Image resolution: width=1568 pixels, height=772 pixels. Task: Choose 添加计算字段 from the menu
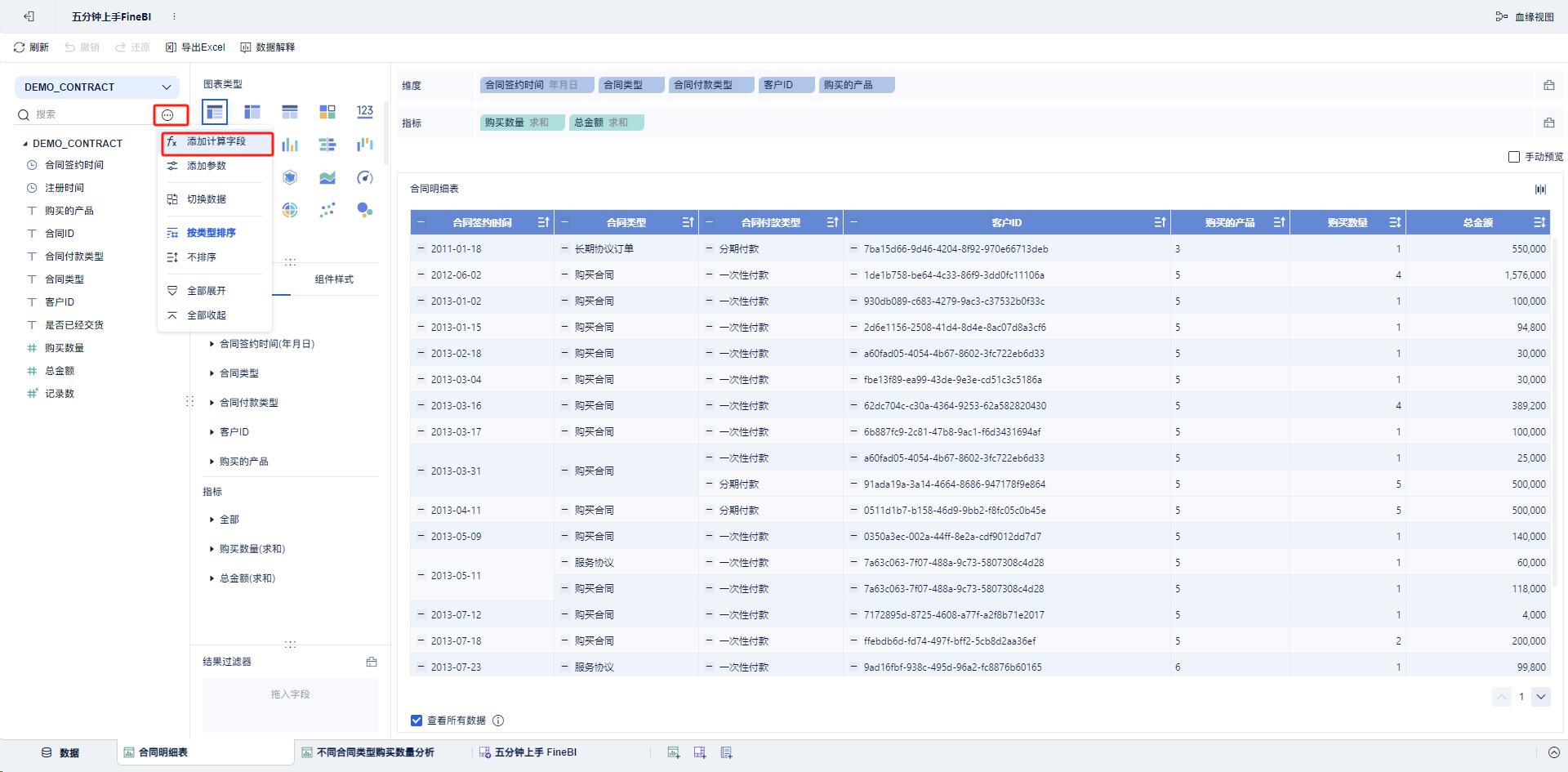(x=216, y=142)
